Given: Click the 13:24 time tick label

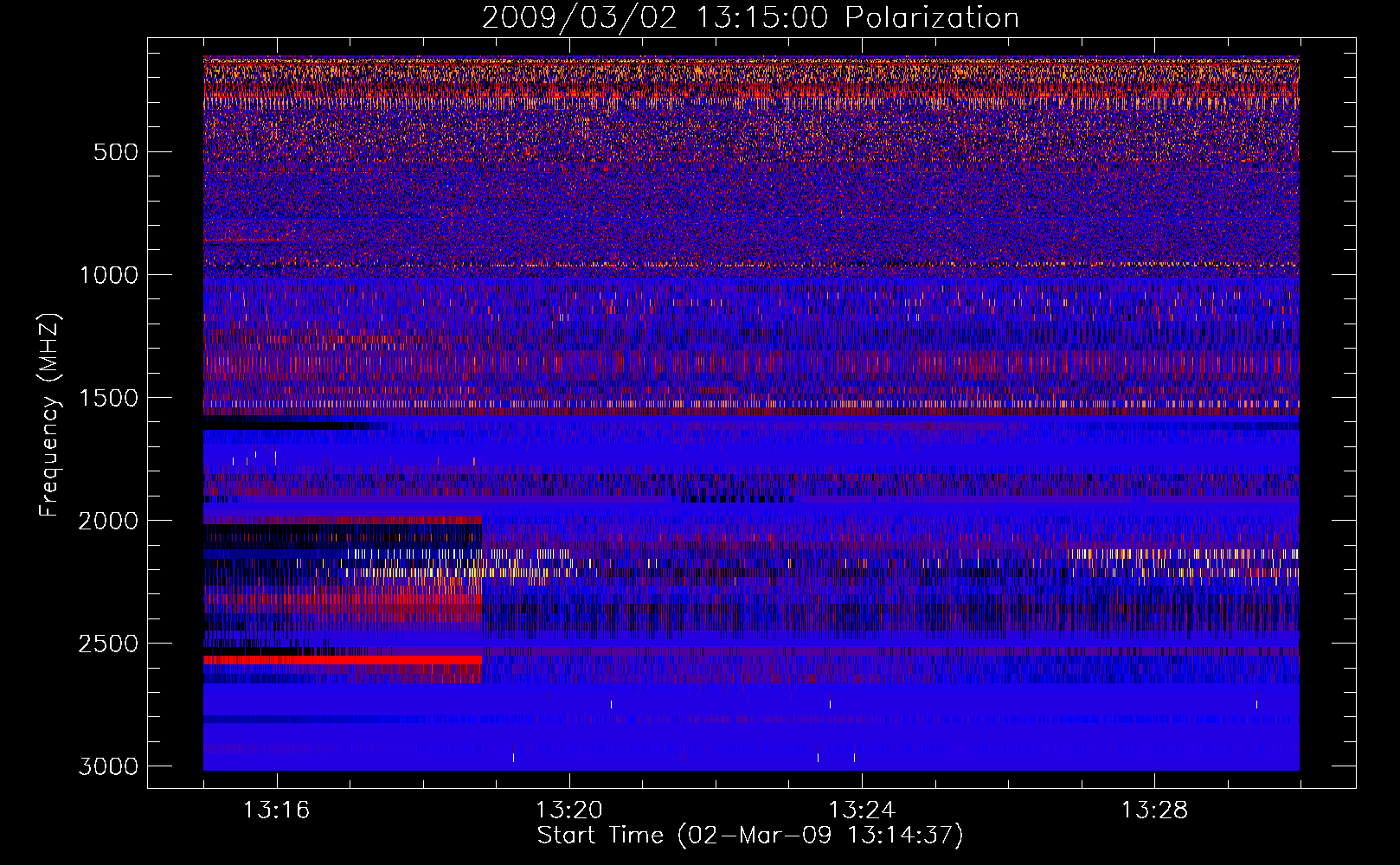Looking at the screenshot, I should [x=862, y=811].
